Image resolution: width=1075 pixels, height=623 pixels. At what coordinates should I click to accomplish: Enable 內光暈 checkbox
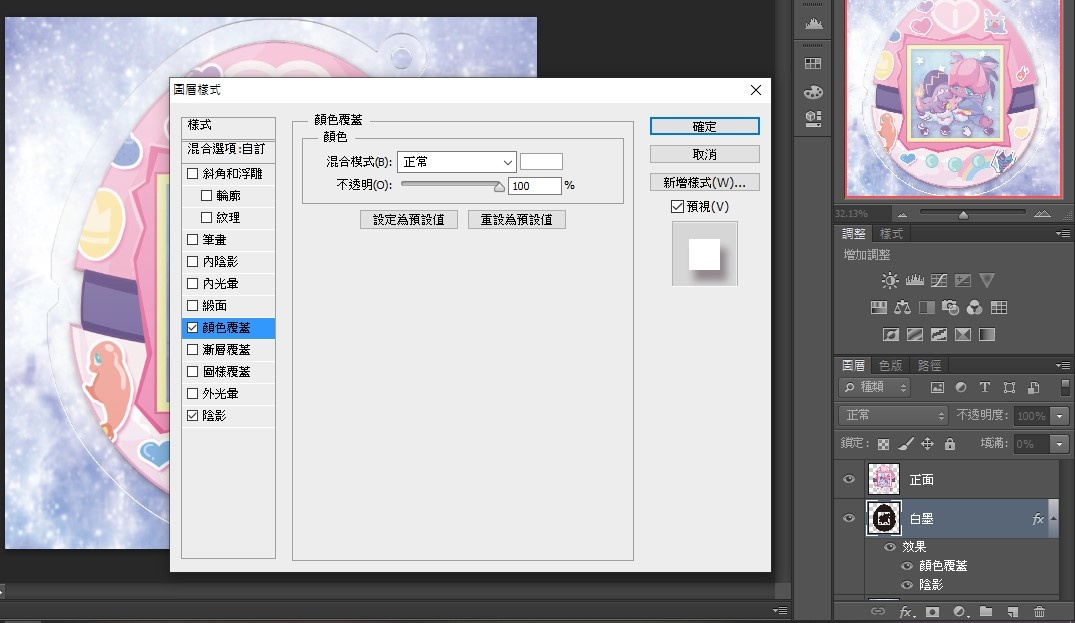pos(193,284)
